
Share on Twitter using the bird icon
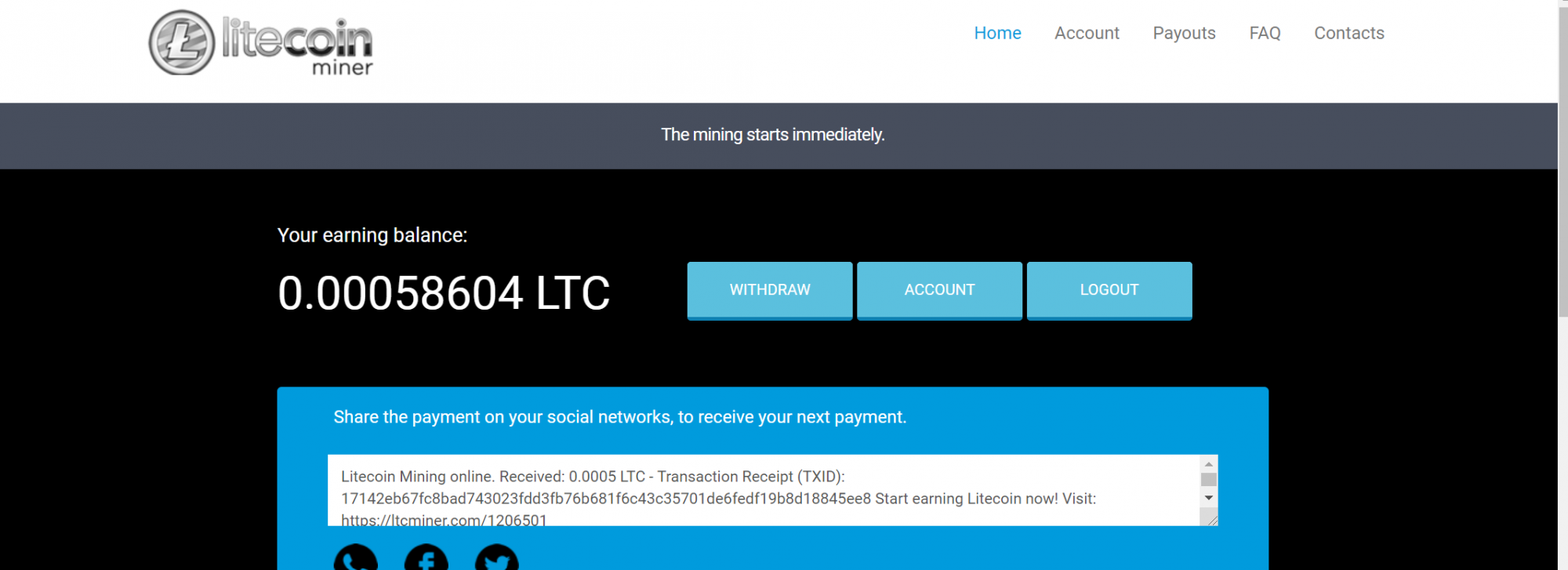pos(497,557)
